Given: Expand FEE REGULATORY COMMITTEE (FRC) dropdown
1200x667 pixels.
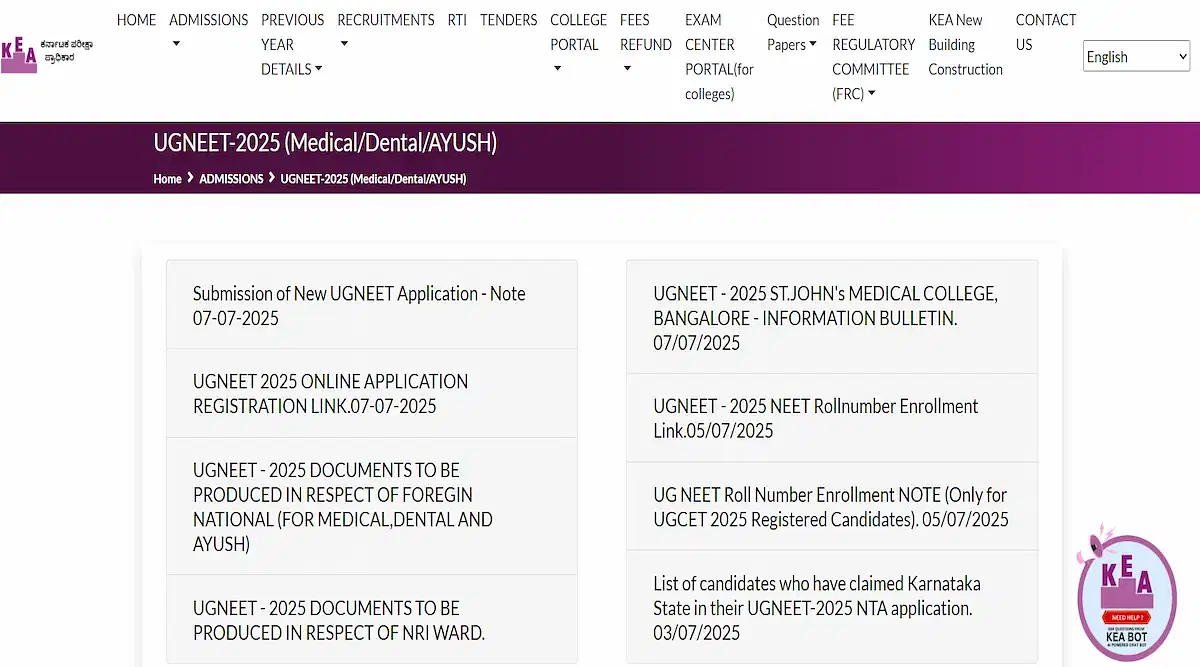Looking at the screenshot, I should point(874,57).
